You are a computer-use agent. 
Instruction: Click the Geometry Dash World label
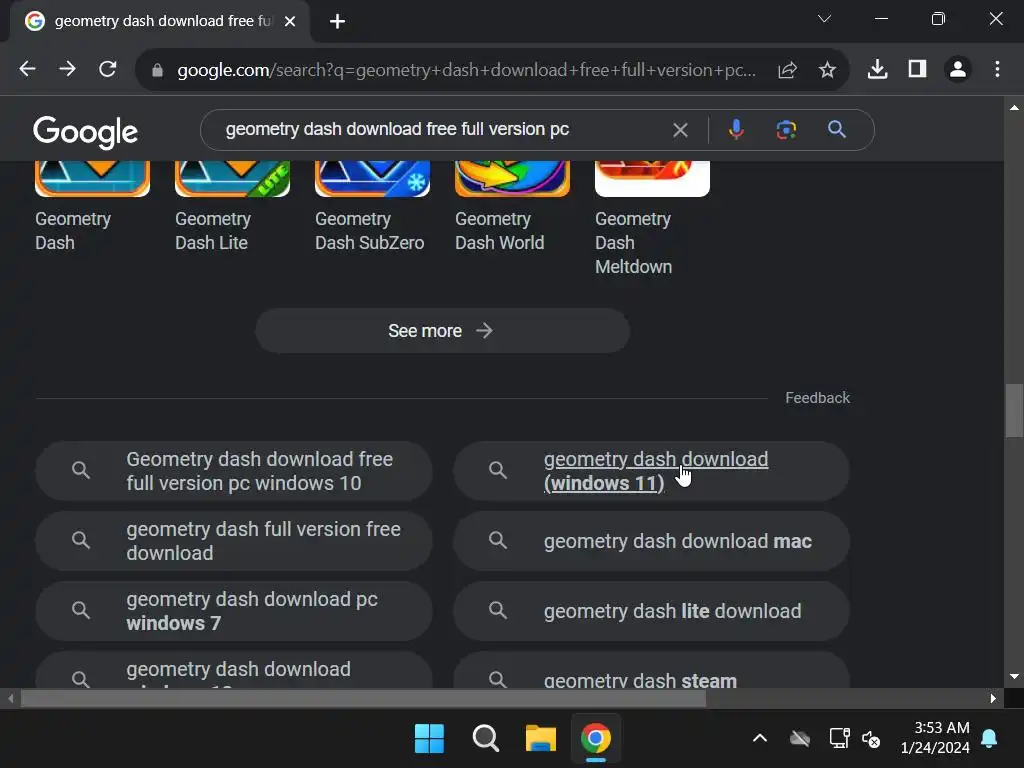500,231
